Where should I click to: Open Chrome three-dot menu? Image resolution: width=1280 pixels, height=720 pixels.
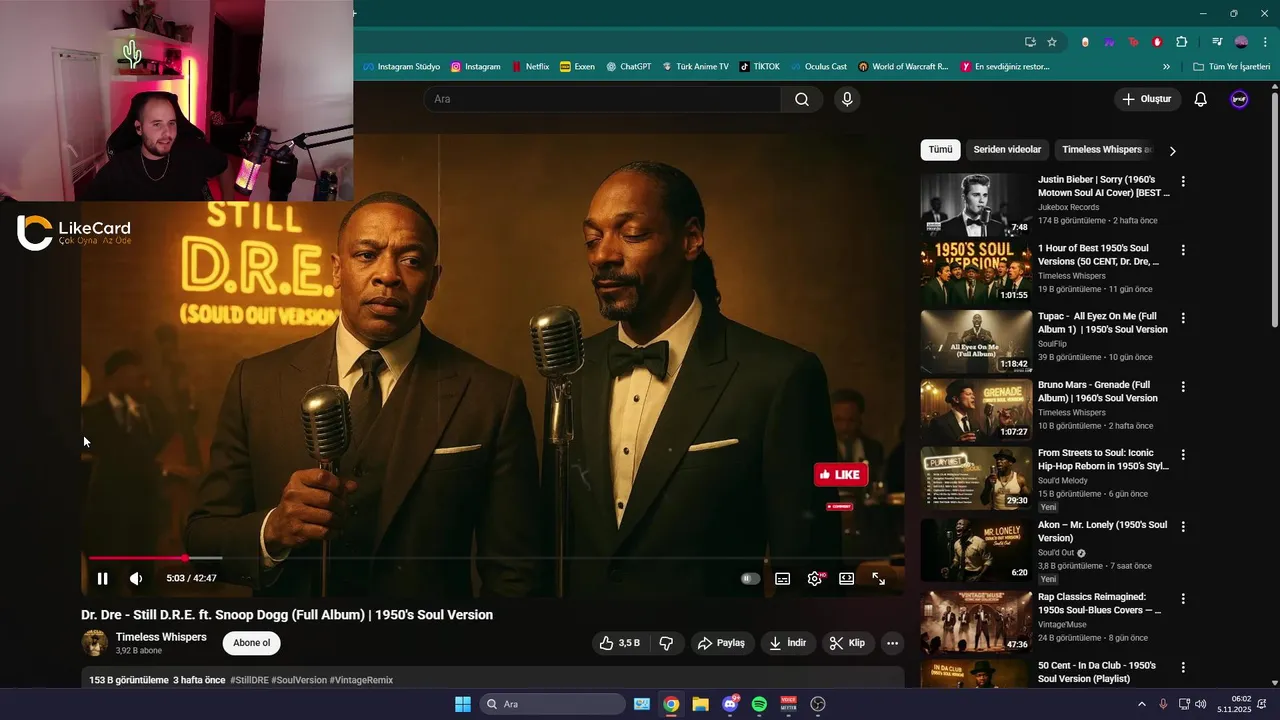(x=1264, y=42)
